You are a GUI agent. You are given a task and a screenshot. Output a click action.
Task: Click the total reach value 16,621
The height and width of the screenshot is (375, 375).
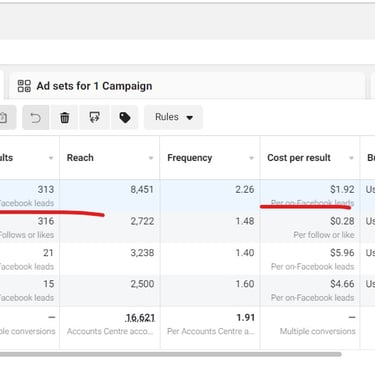(140, 318)
